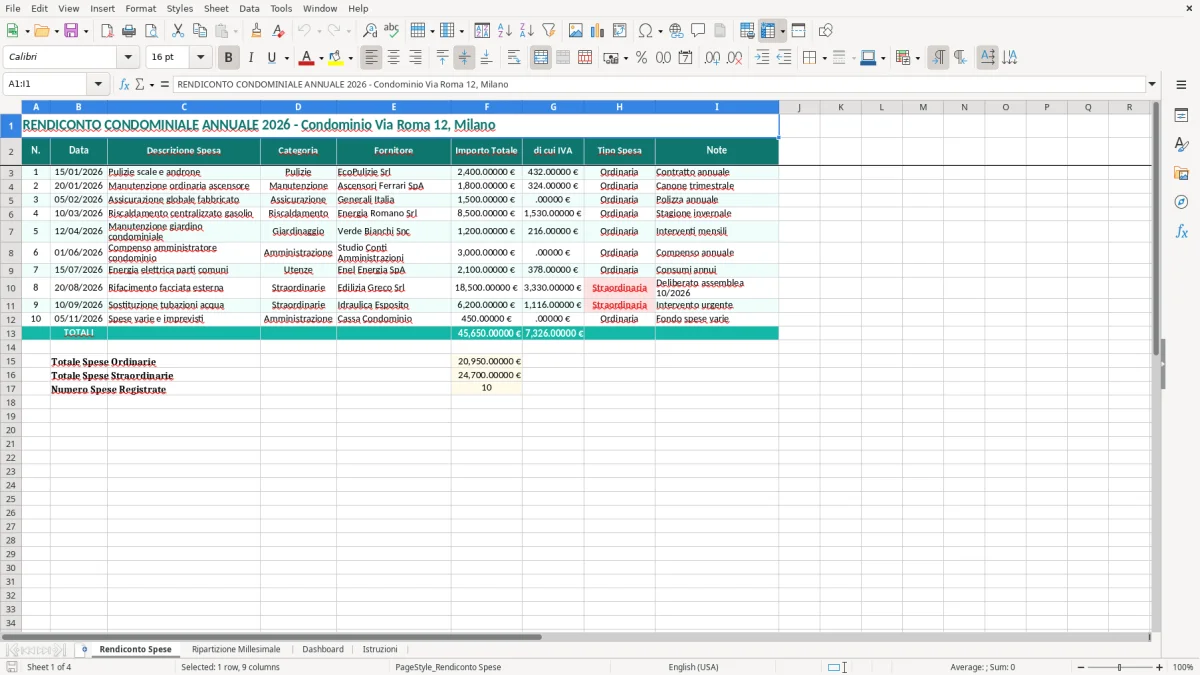Apply the yellow background color swatch
Screen dimensions: 1200x675
337,58
